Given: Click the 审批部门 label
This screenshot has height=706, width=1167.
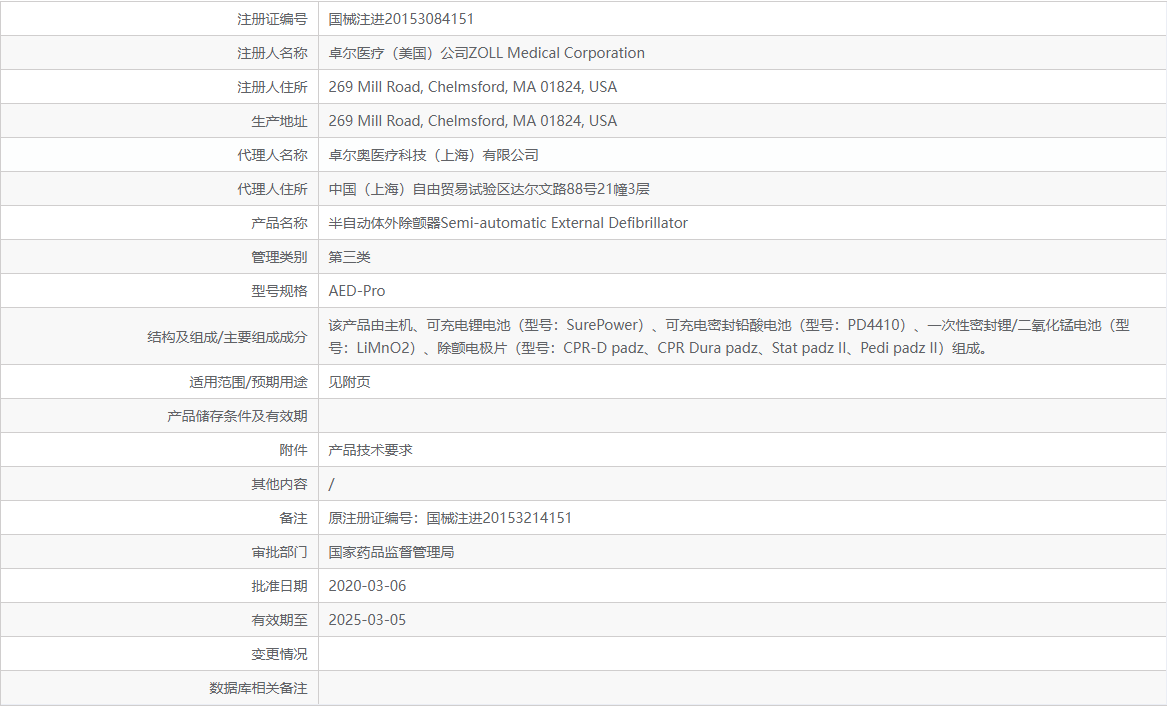Looking at the screenshot, I should 279,552.
